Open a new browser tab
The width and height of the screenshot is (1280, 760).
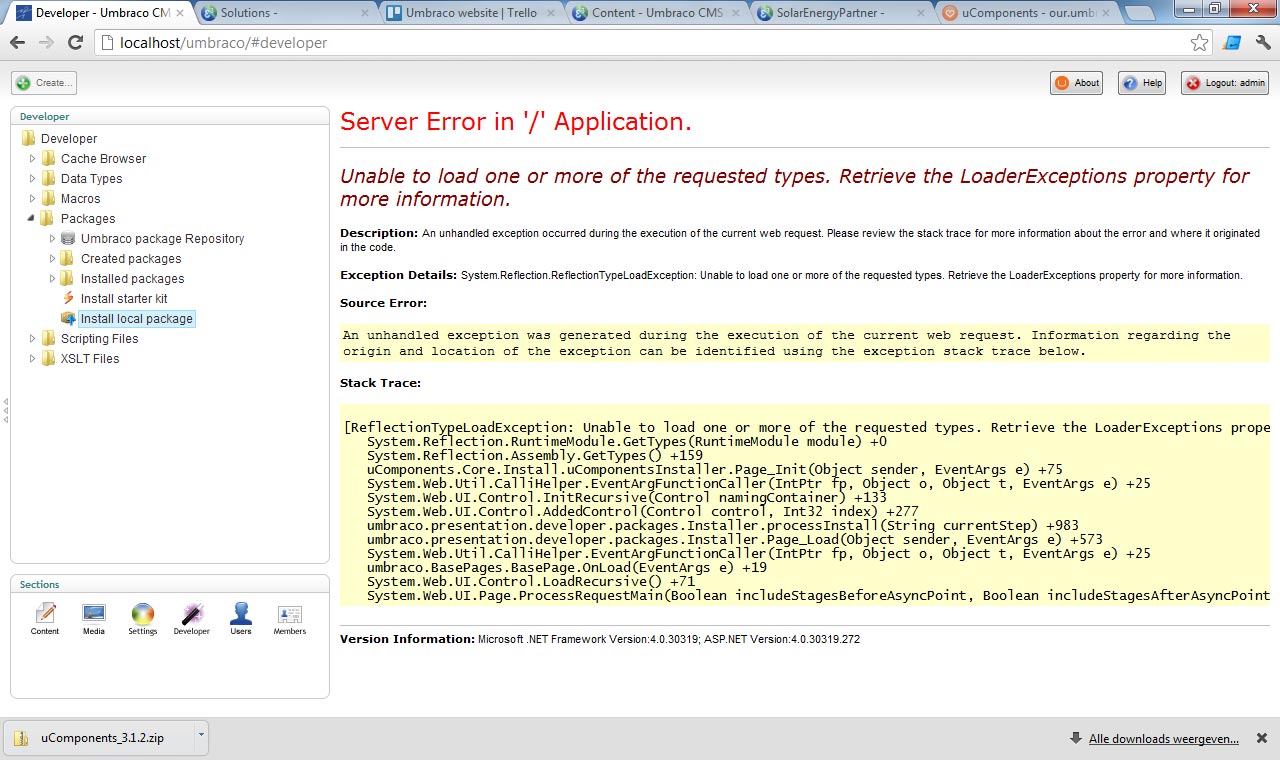click(1140, 13)
